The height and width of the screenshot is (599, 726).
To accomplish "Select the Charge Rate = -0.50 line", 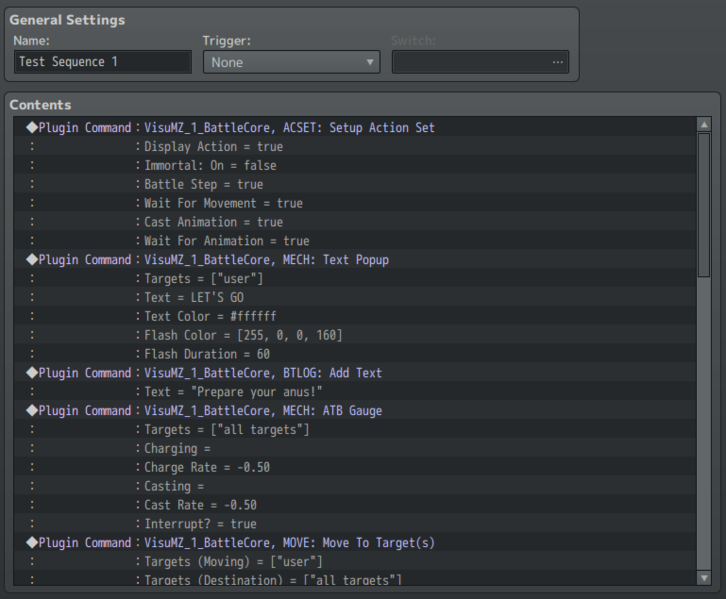I will pos(207,468).
